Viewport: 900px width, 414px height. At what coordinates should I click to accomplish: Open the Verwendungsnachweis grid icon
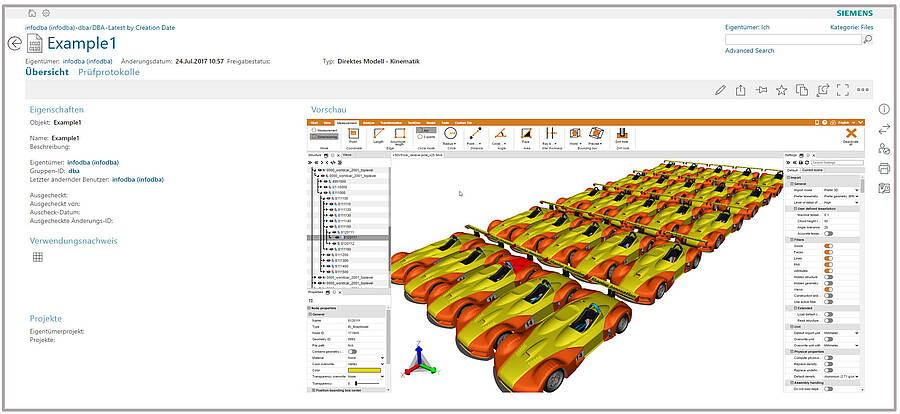pyautogui.click(x=37, y=257)
